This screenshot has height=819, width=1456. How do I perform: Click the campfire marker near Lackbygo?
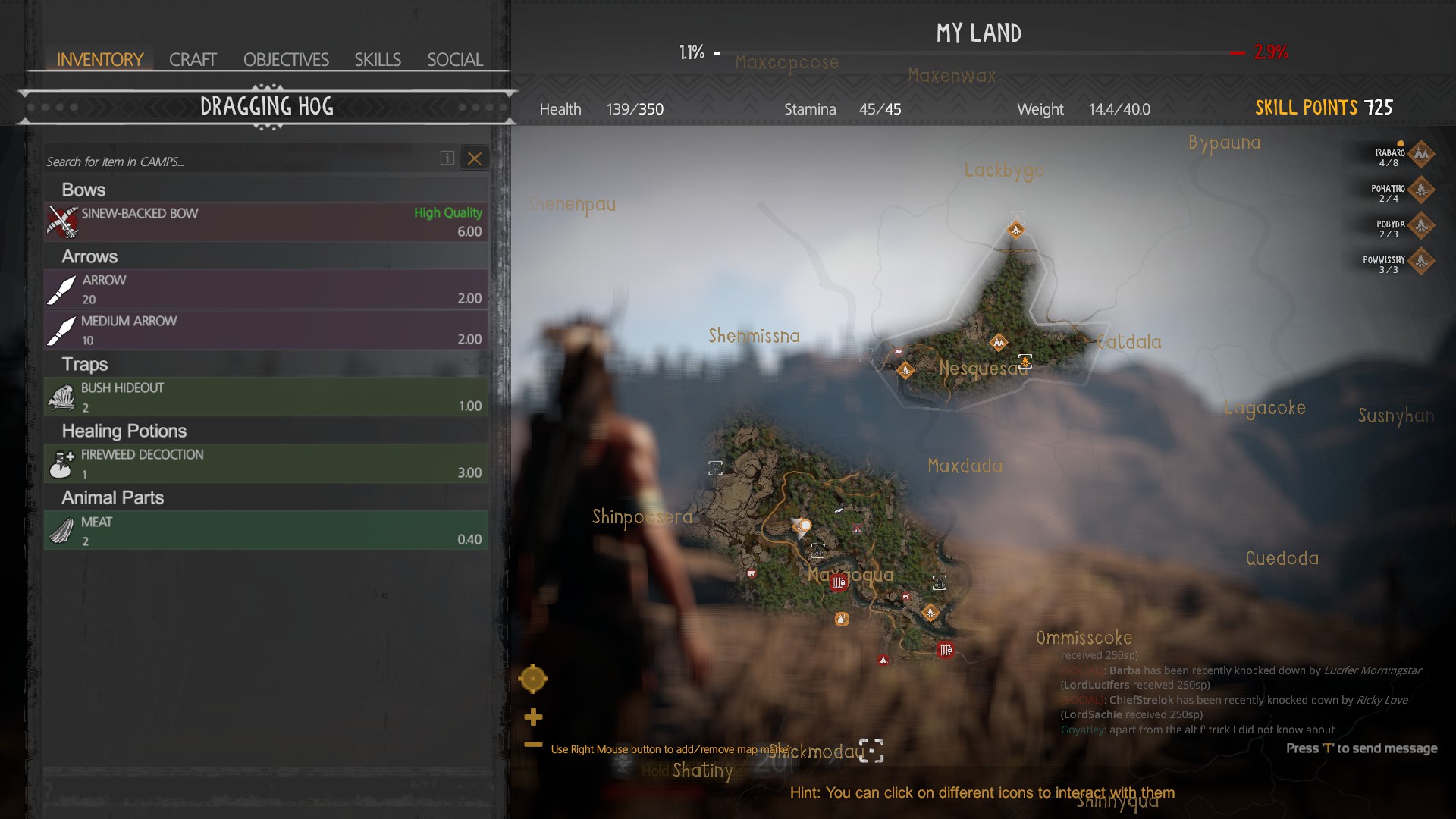tap(1016, 229)
